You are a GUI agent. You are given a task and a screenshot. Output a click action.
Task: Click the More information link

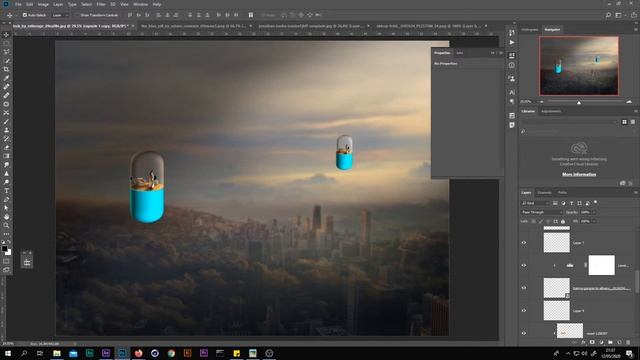(x=579, y=174)
